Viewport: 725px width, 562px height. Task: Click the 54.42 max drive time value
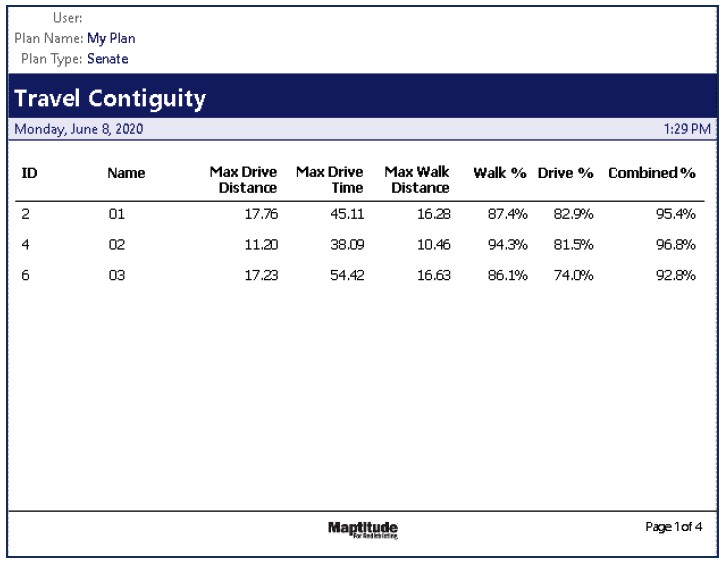point(346,277)
